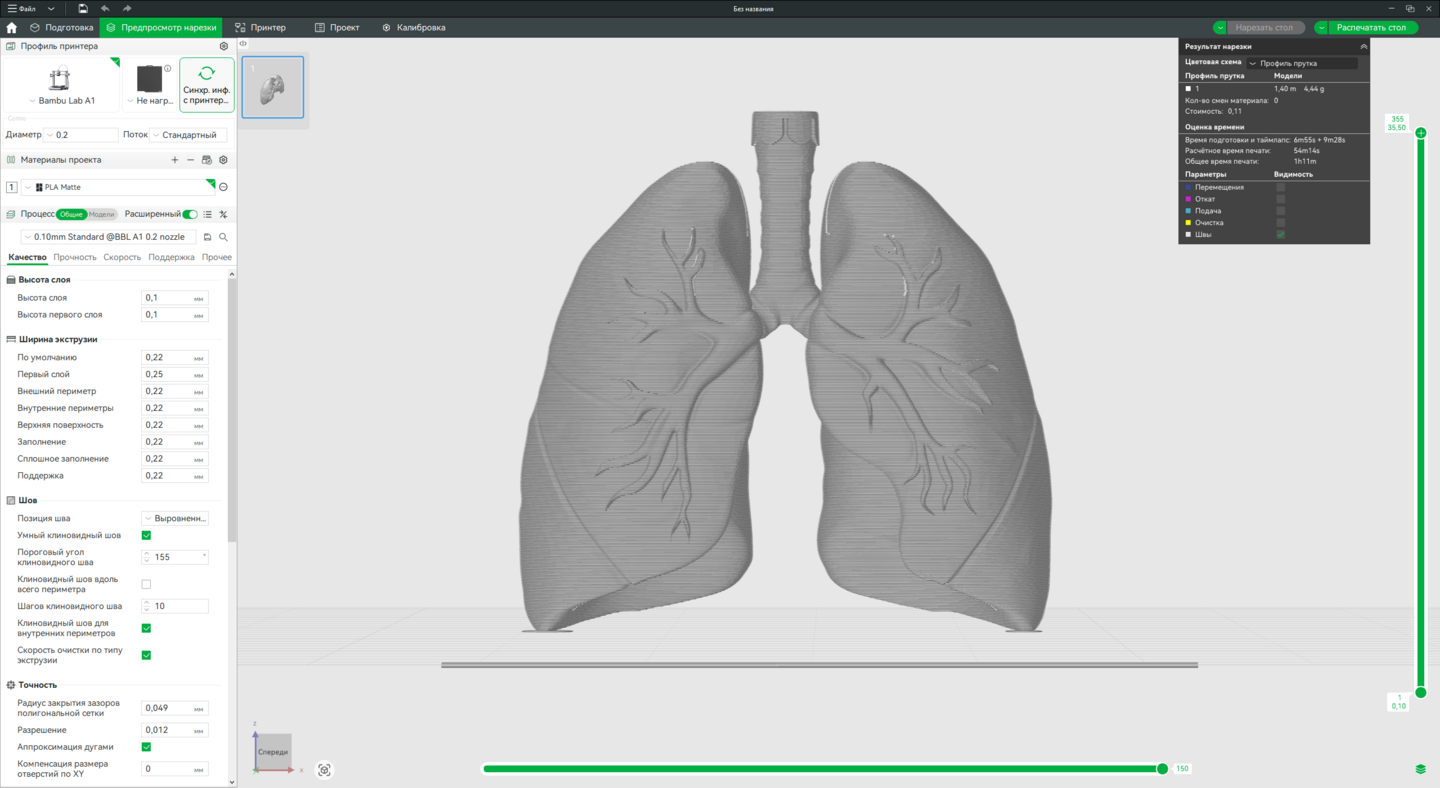Click sync info with printer button
Screen dimensions: 1440x788
click(x=207, y=85)
